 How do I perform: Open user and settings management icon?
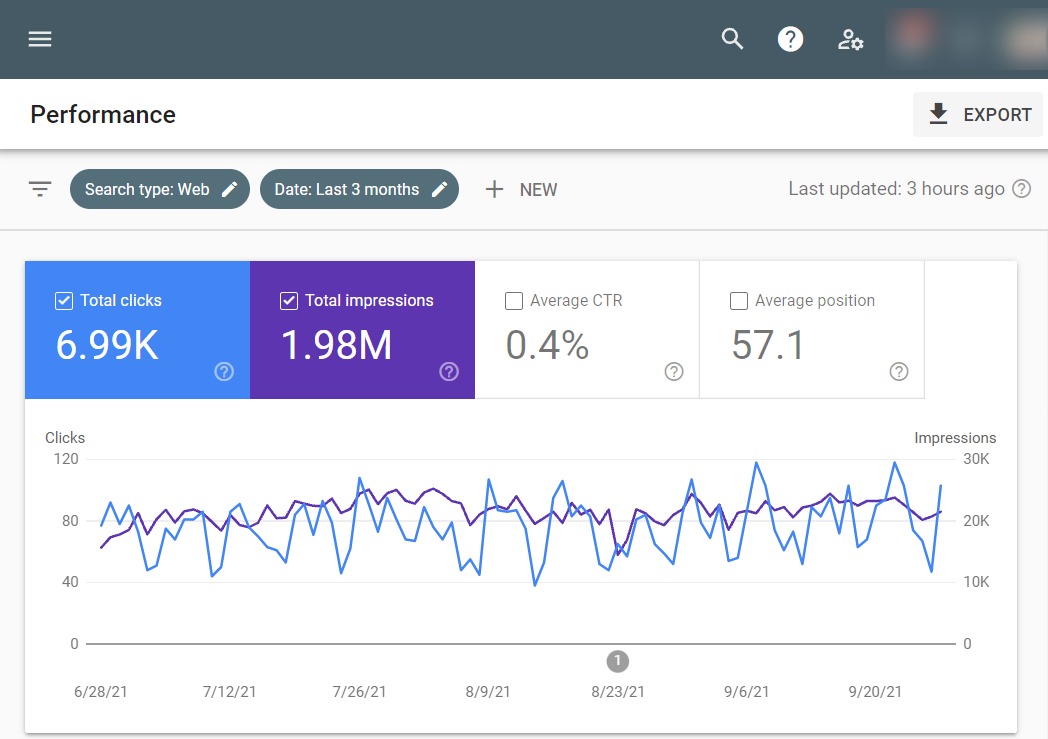850,39
